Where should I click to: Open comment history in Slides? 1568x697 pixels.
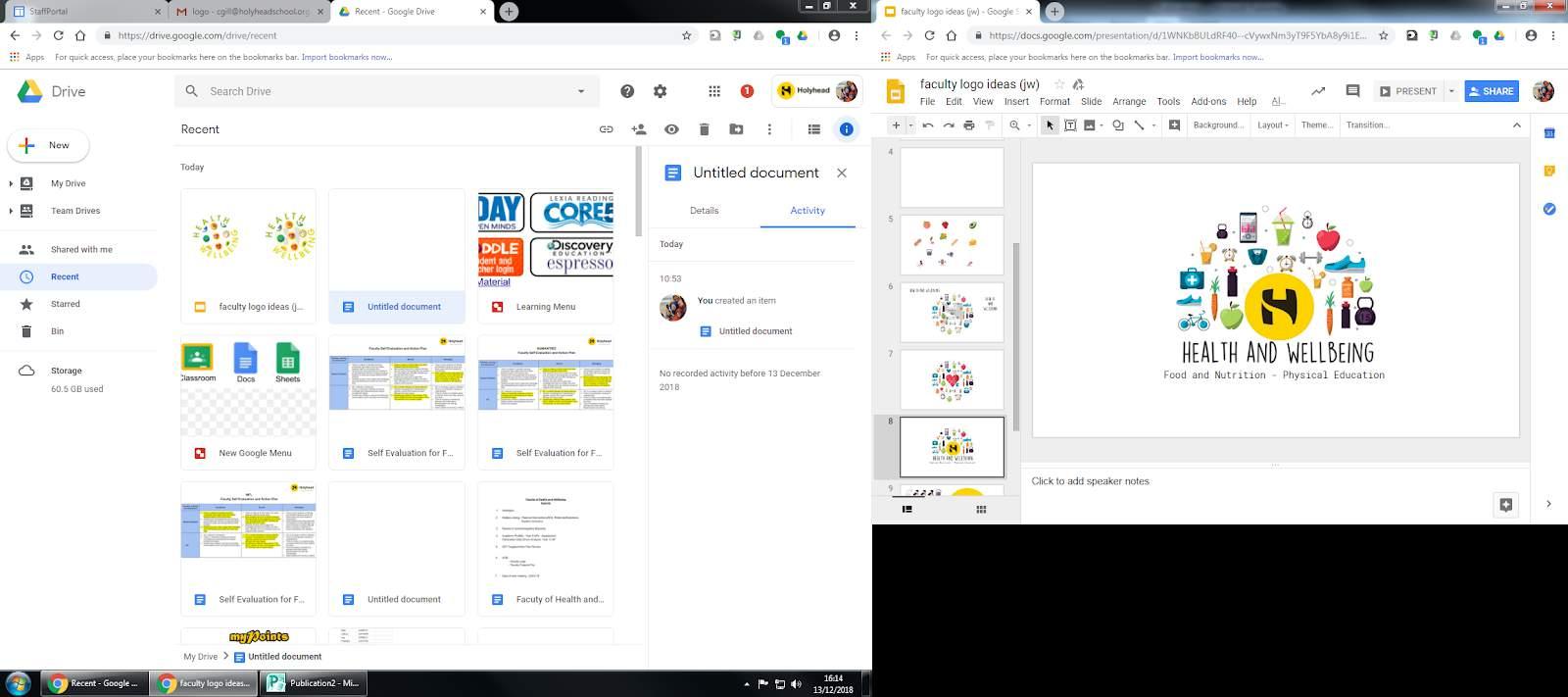point(1352,91)
